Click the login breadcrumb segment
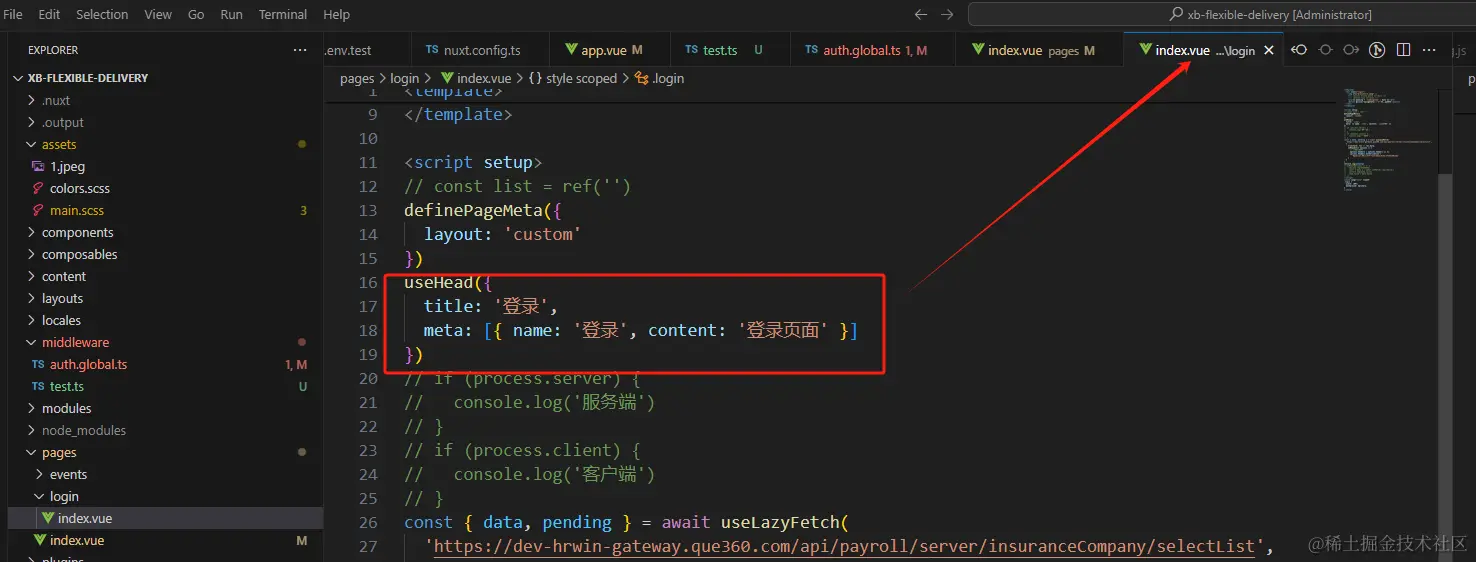1476x562 pixels. [x=404, y=78]
